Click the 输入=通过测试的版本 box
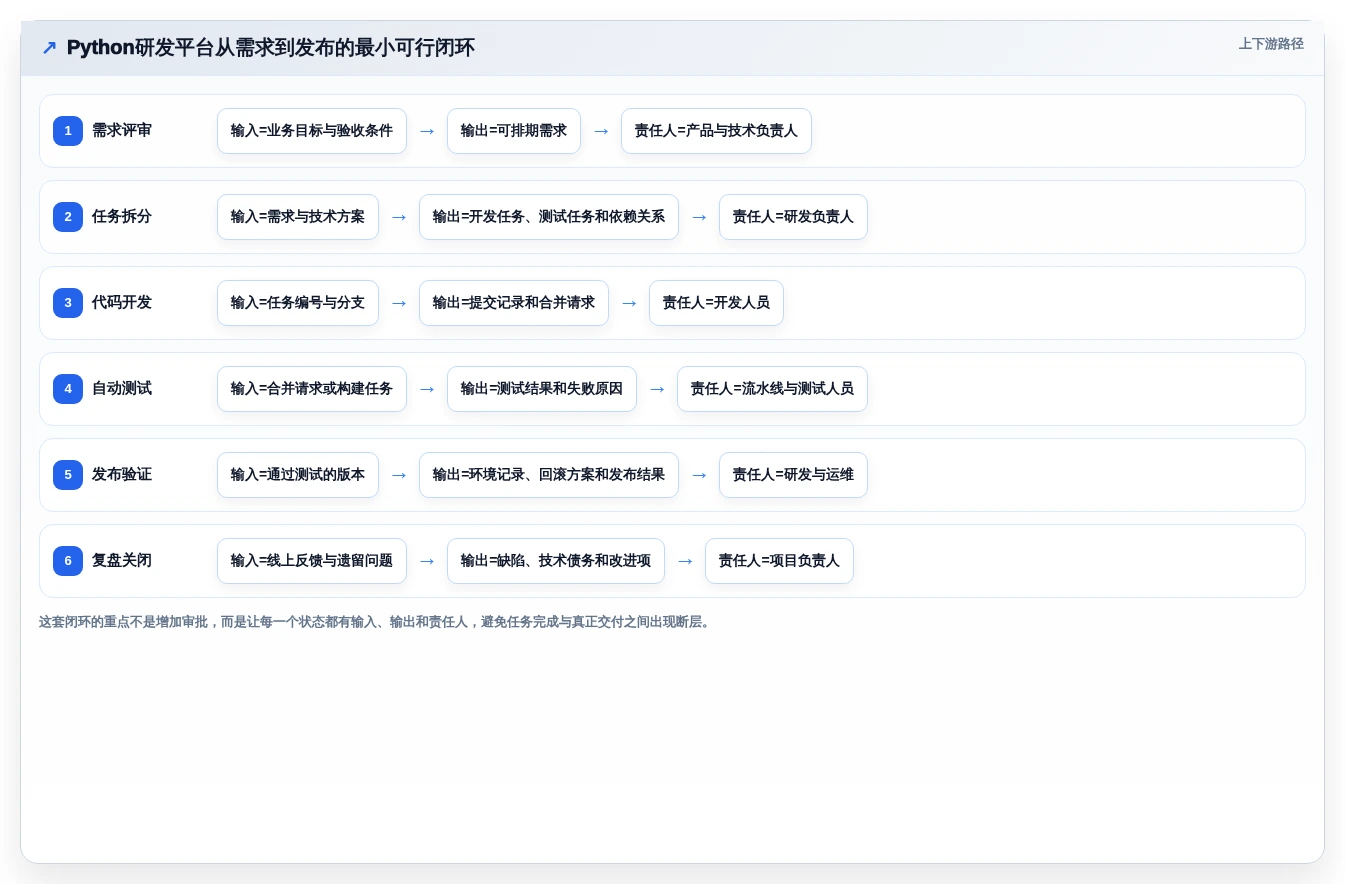 pyautogui.click(x=298, y=475)
